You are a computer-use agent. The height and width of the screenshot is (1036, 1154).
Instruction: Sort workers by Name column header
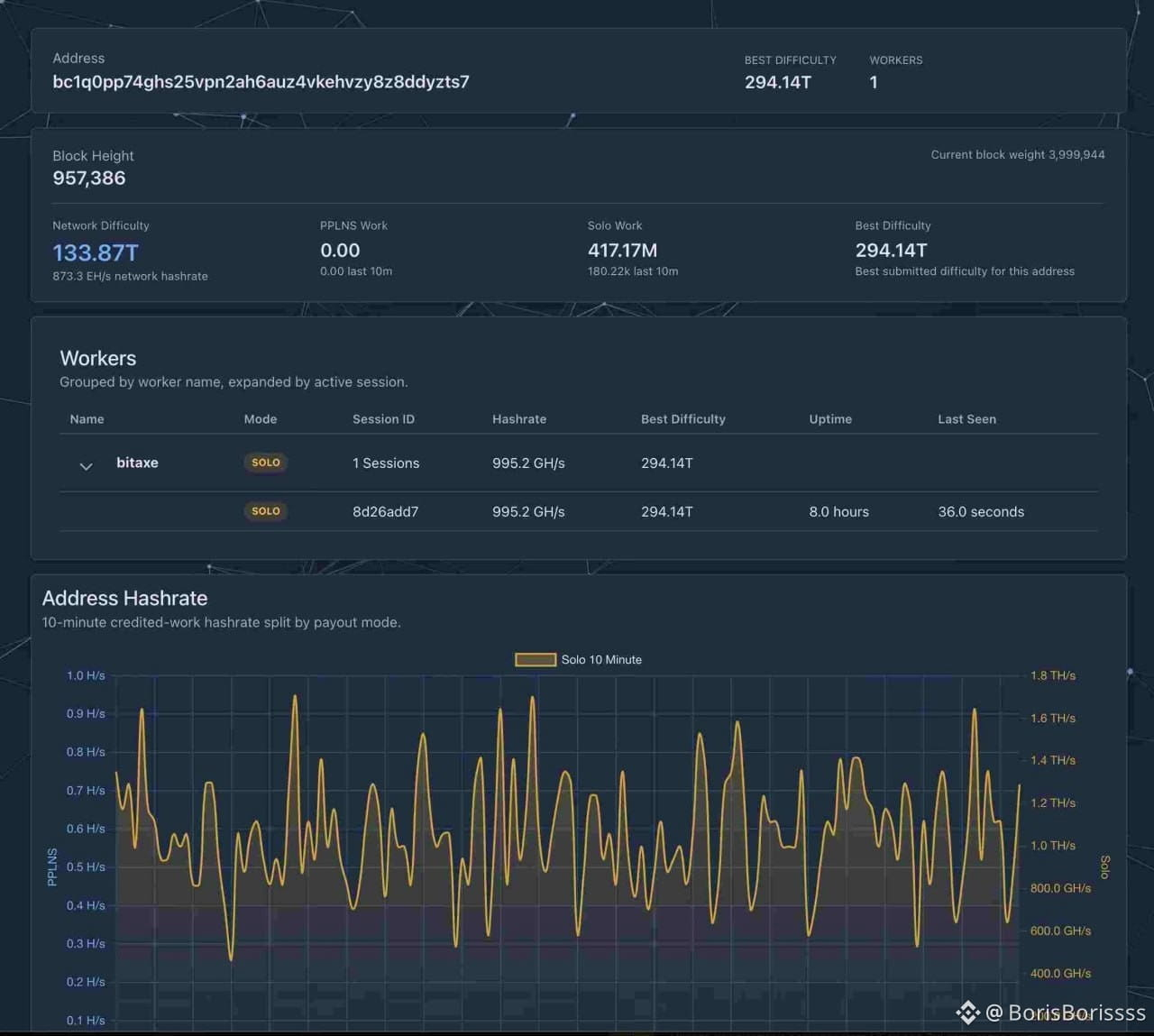87,419
